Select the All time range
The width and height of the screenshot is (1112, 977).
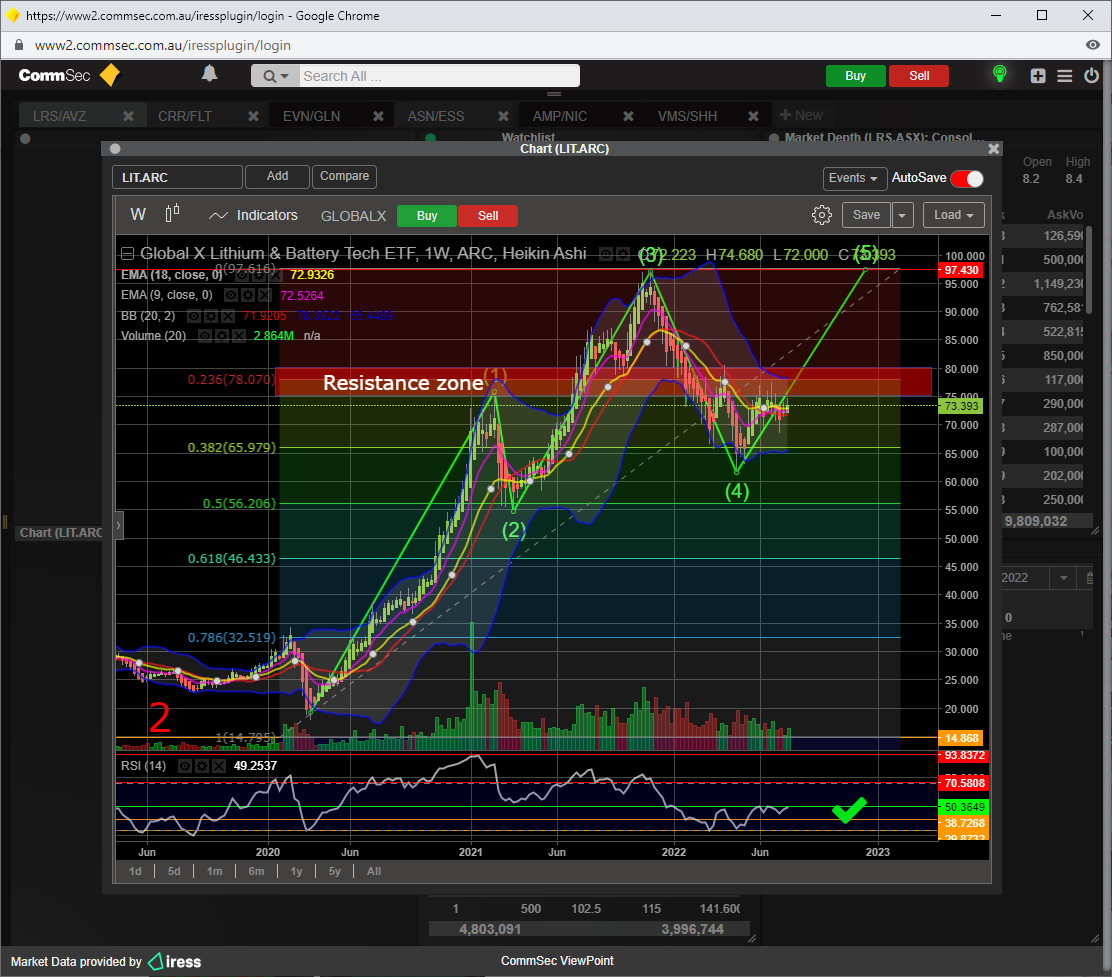click(x=374, y=871)
